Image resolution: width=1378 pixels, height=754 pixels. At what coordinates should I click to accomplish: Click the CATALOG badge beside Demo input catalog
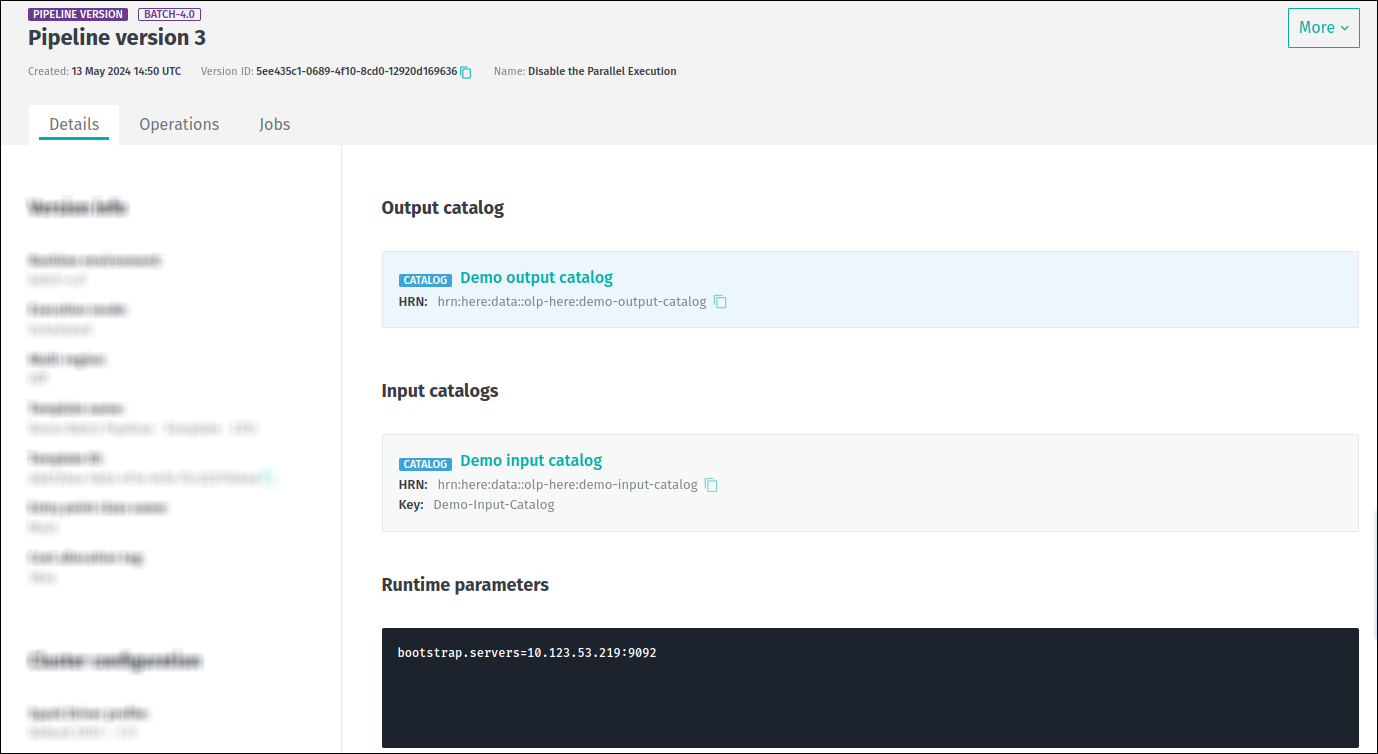pyautogui.click(x=425, y=463)
